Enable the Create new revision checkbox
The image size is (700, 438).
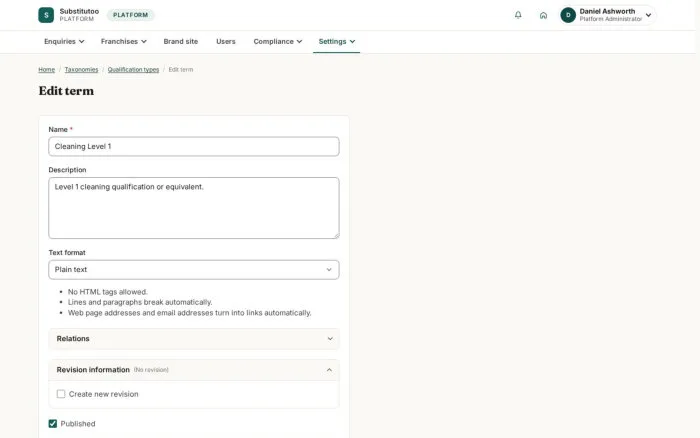pos(61,394)
